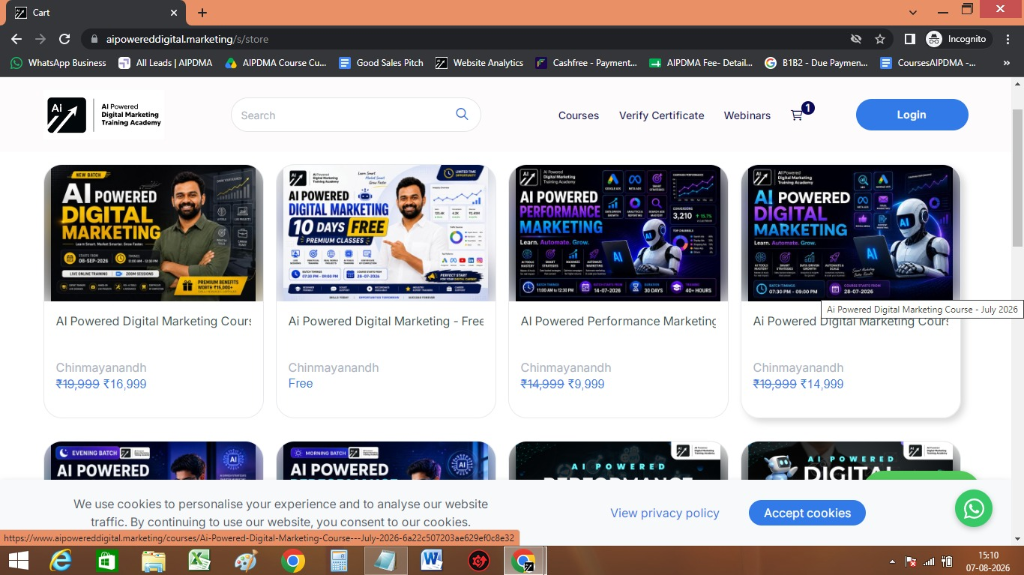The image size is (1024, 575).
Task: Click title 'Ai Powered Digital Marketing - Free'
Action: [386, 321]
